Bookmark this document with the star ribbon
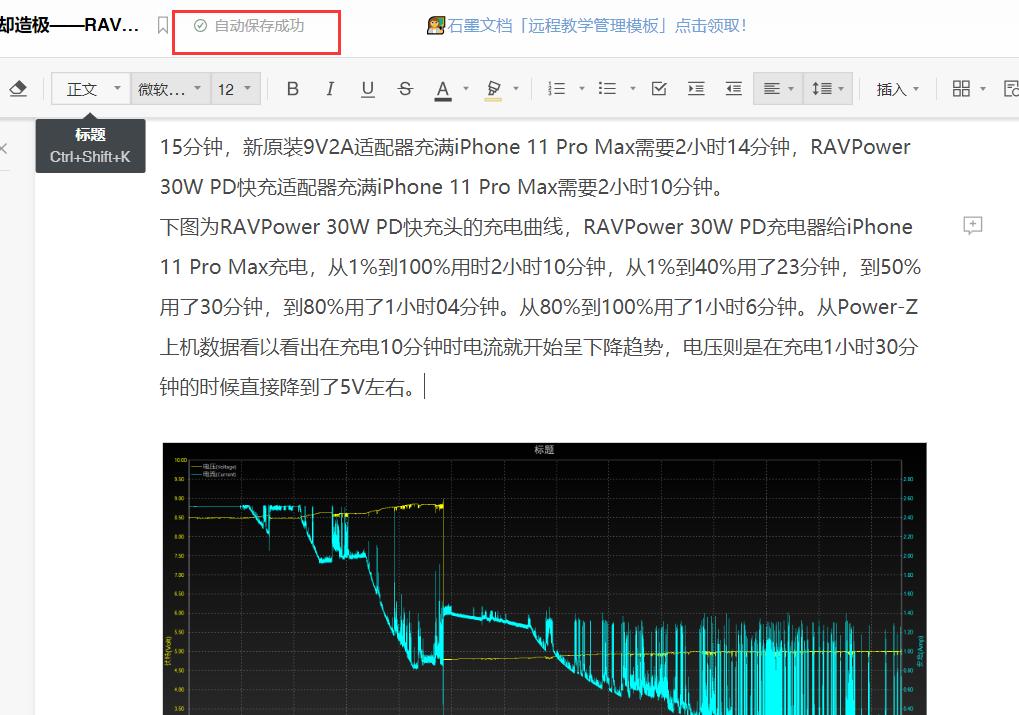 pyautogui.click(x=163, y=26)
